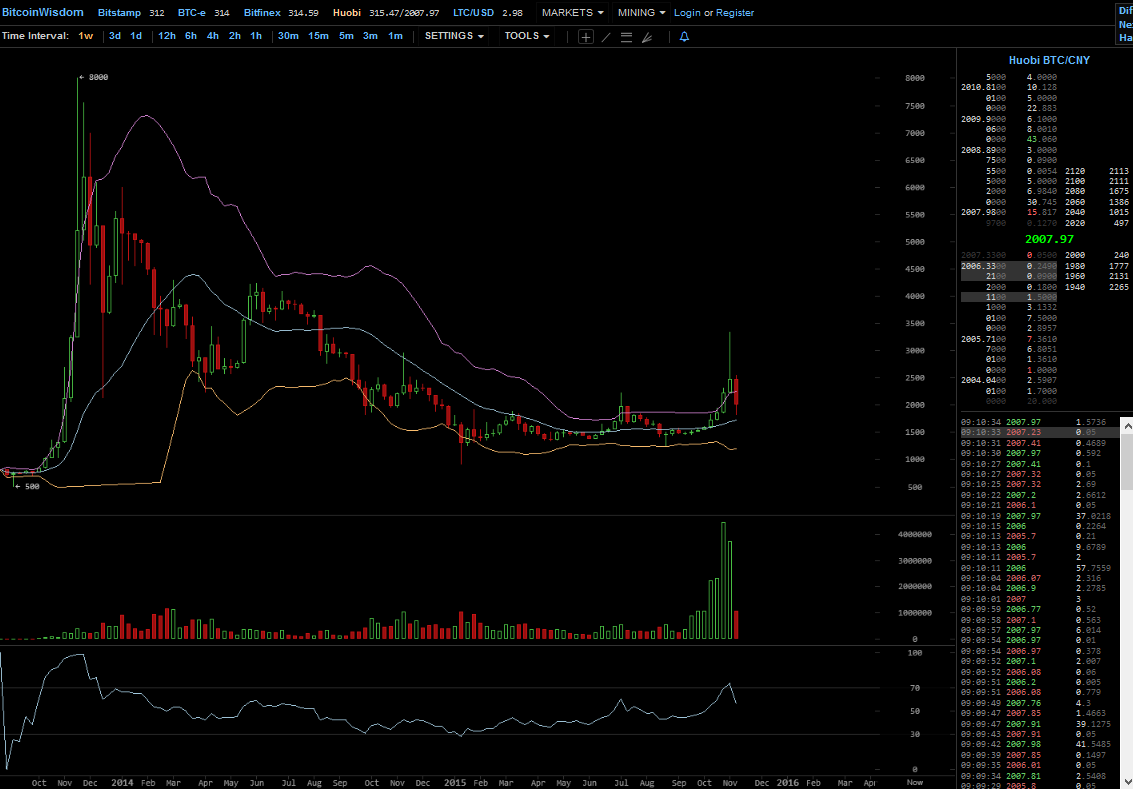
Task: Click the 2120 depth price level
Action: point(1074,171)
